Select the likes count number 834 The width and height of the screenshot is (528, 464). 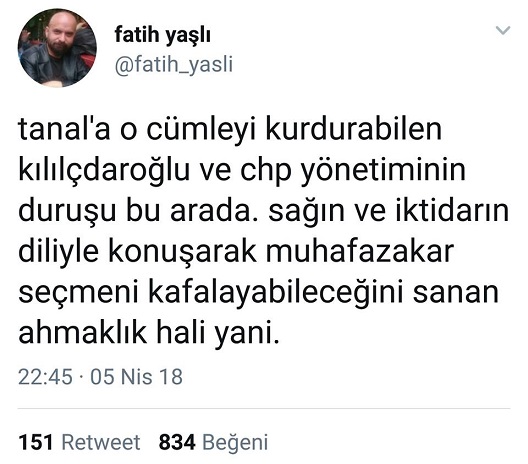177,442
